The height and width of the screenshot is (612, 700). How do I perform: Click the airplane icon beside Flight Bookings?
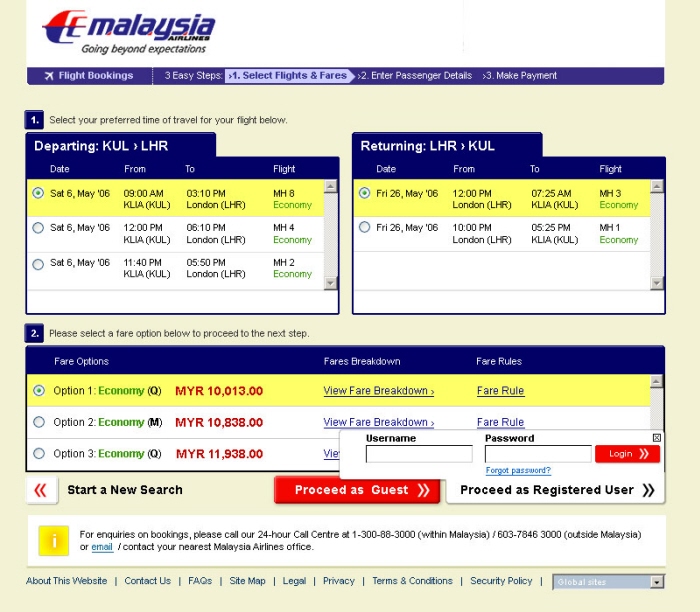[49, 76]
